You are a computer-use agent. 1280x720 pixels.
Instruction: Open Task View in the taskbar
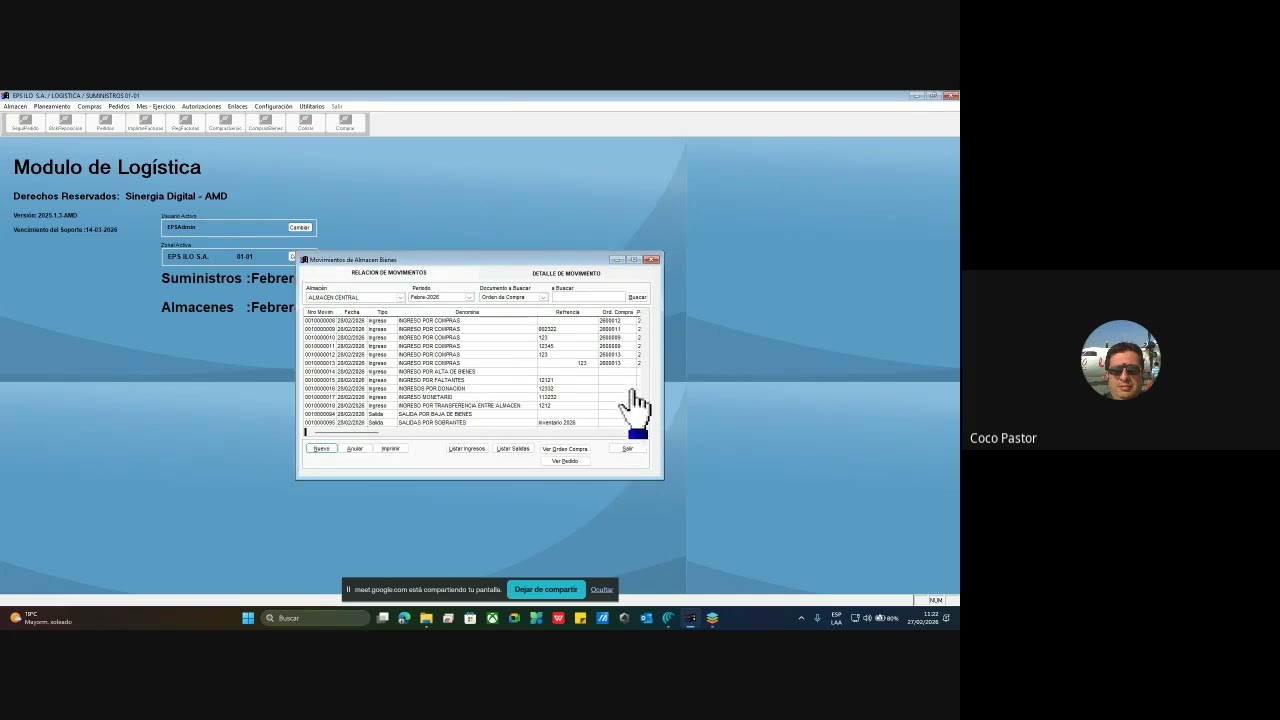(x=383, y=618)
